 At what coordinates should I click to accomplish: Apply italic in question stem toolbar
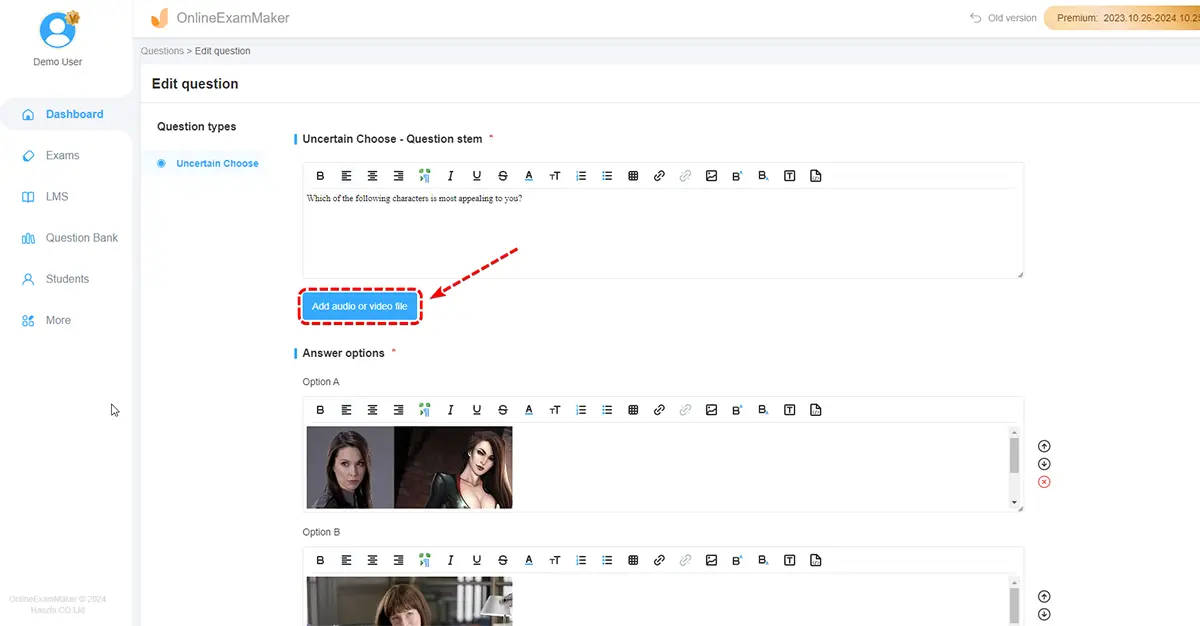[451, 176]
